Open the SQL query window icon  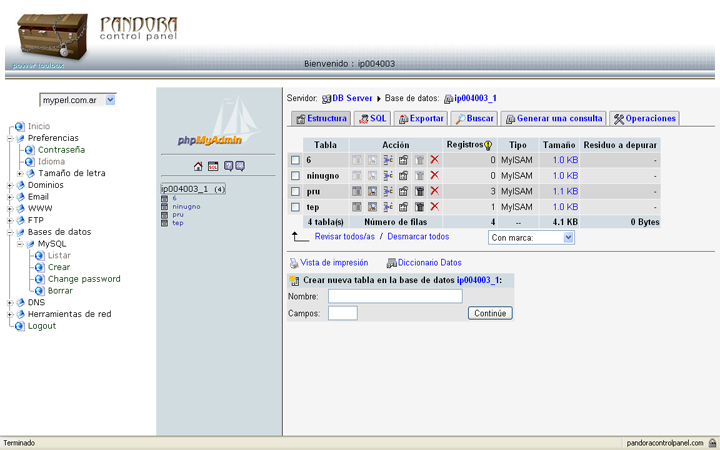pos(213,166)
